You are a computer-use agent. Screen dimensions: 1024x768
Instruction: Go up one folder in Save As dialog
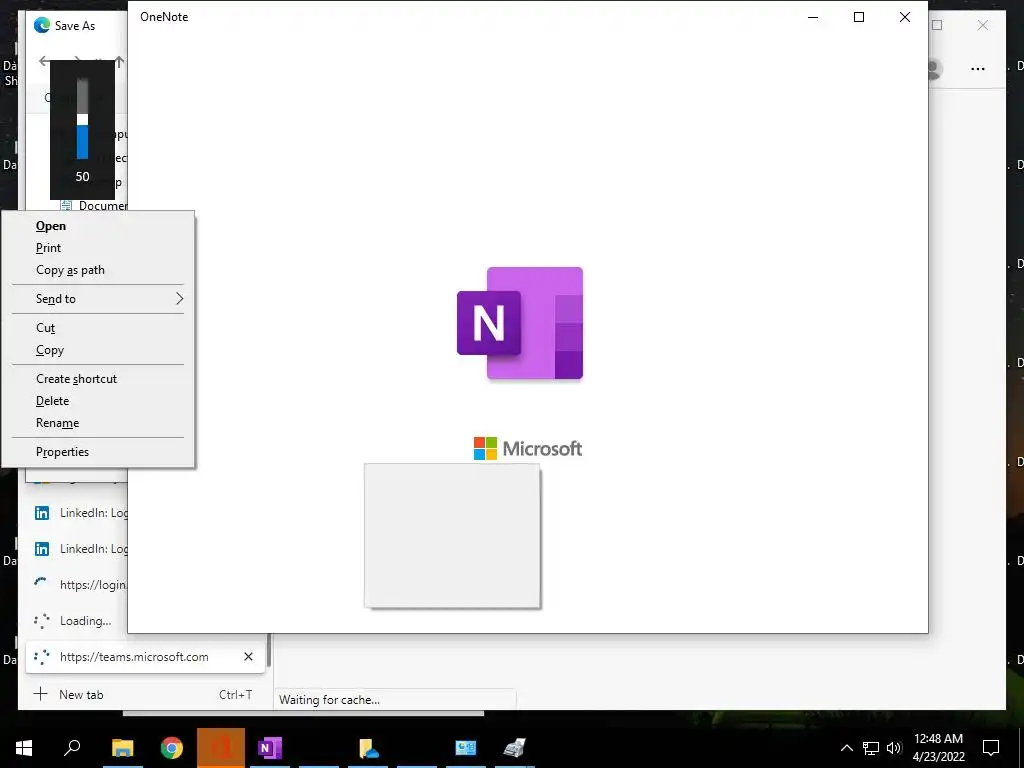120,61
